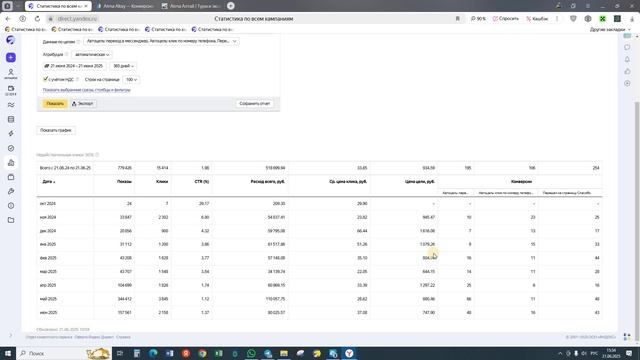Screen dimensions: 640x360
Task: Open the wave icon in left sidebar
Action: (x=11, y=105)
